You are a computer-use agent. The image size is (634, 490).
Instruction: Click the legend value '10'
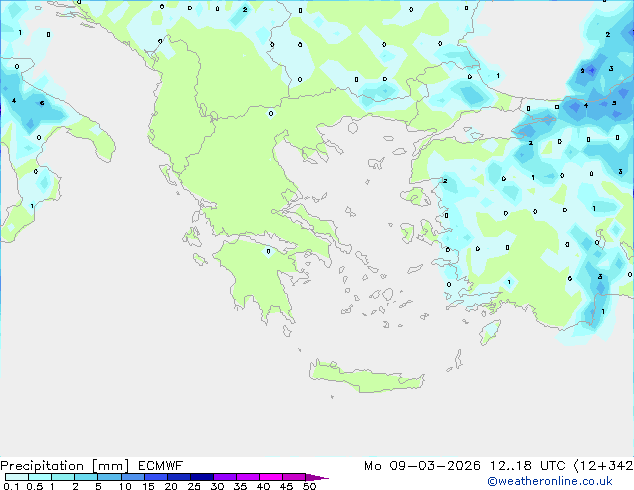point(125,486)
